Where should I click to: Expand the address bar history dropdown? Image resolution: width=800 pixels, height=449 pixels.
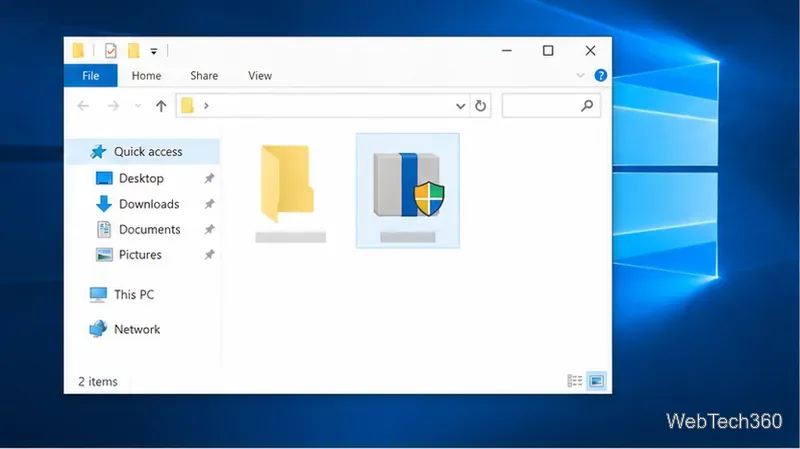(x=460, y=106)
